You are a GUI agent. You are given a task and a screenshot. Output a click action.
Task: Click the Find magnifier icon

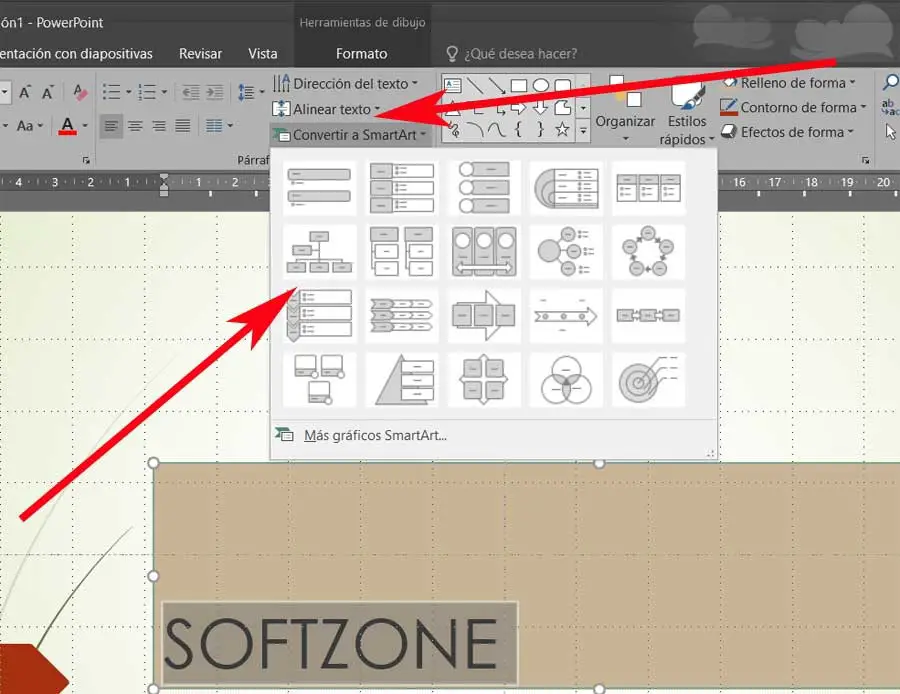coord(890,83)
